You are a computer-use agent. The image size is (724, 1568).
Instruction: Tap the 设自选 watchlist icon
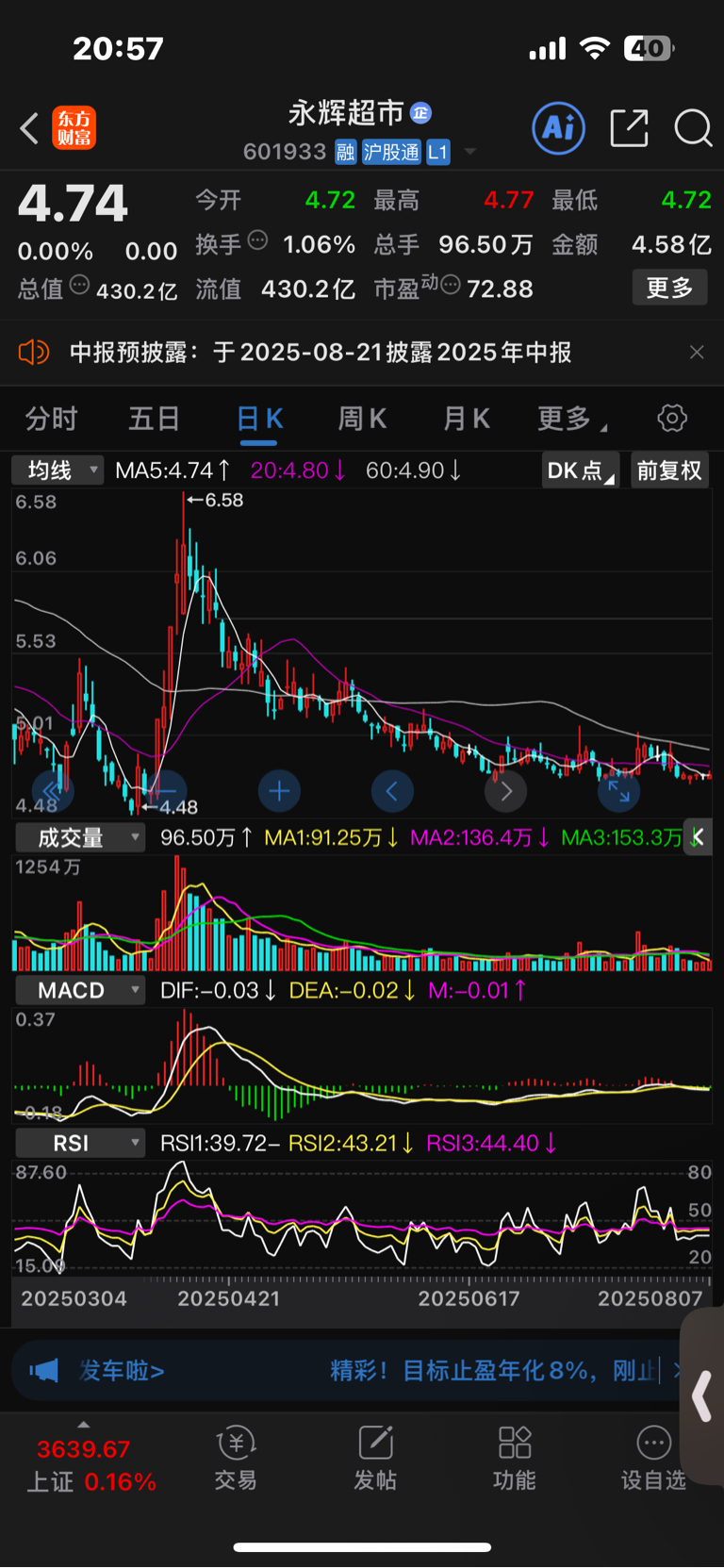653,1457
